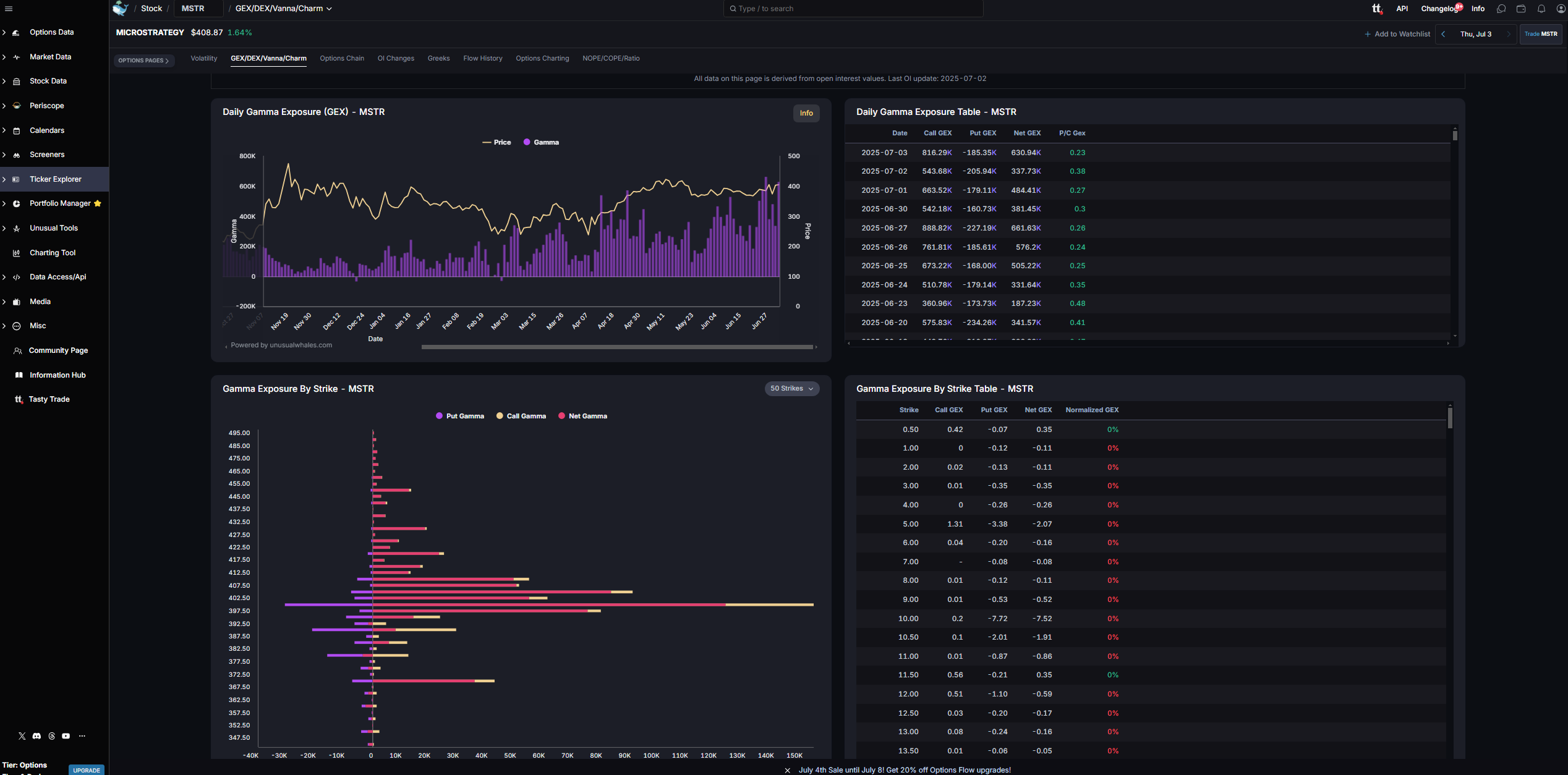Image resolution: width=1568 pixels, height=775 pixels.
Task: Open the X (Twitter) social icon
Action: pyautogui.click(x=22, y=736)
